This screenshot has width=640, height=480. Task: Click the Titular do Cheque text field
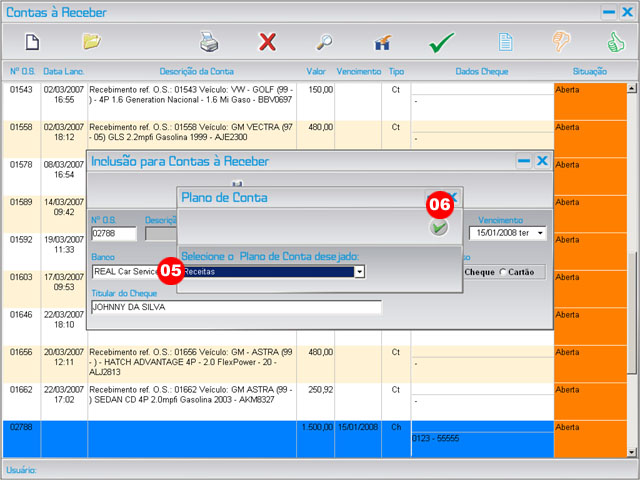(x=235, y=307)
